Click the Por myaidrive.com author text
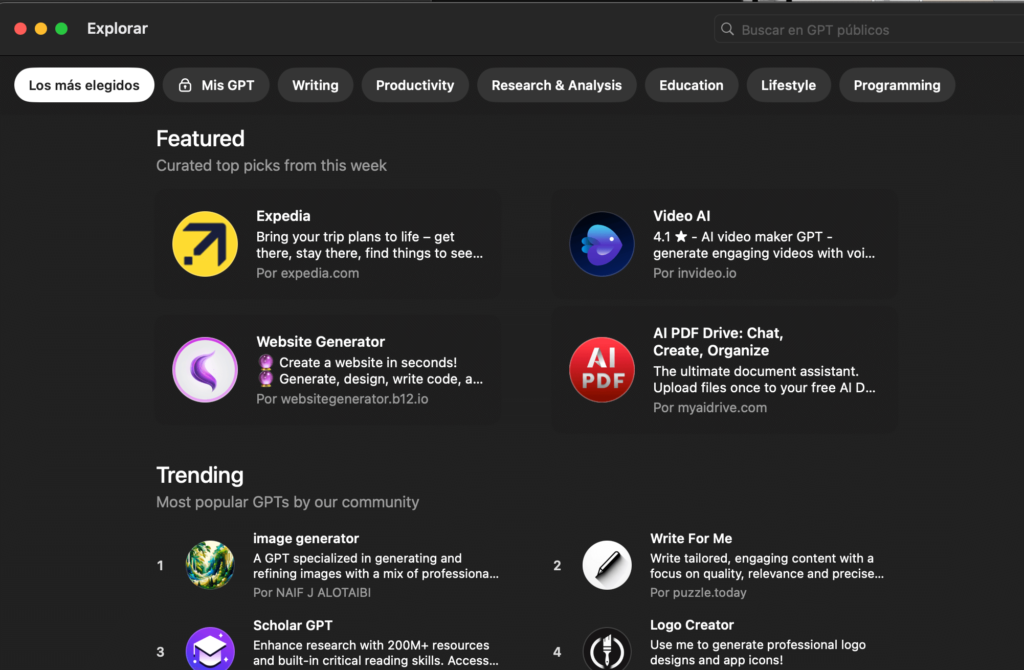 point(710,407)
